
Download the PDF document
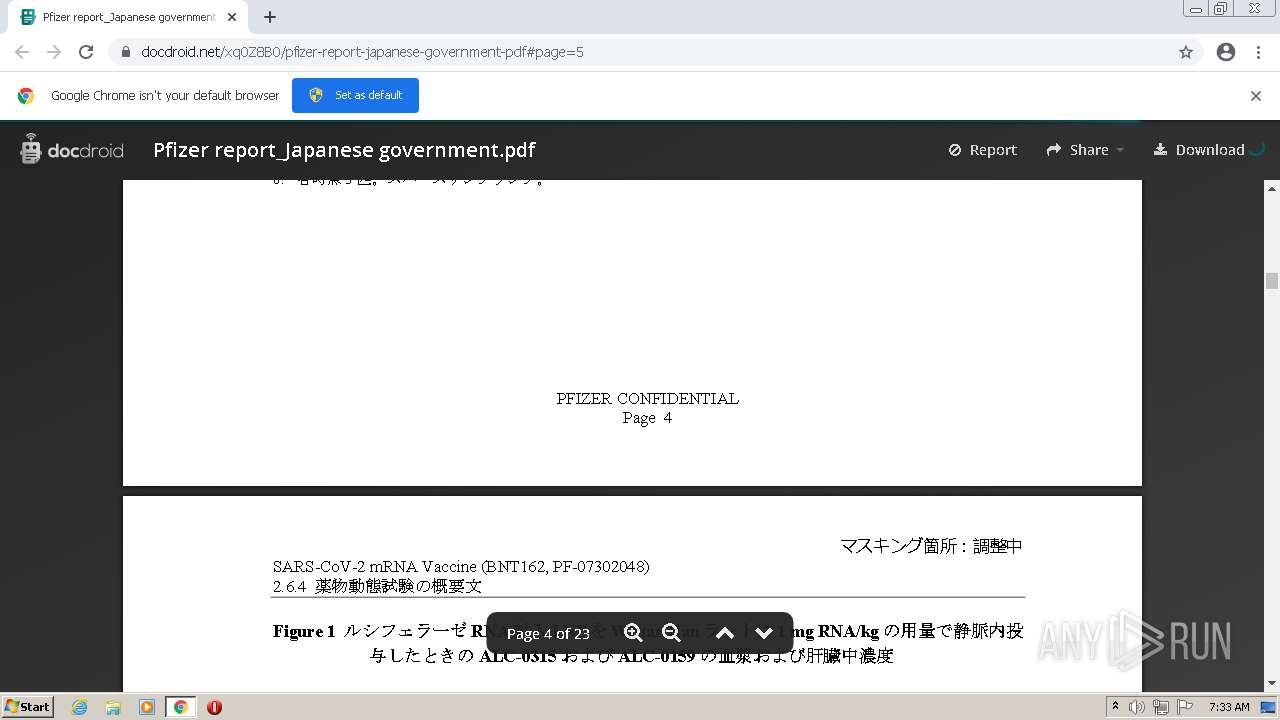tap(1199, 150)
